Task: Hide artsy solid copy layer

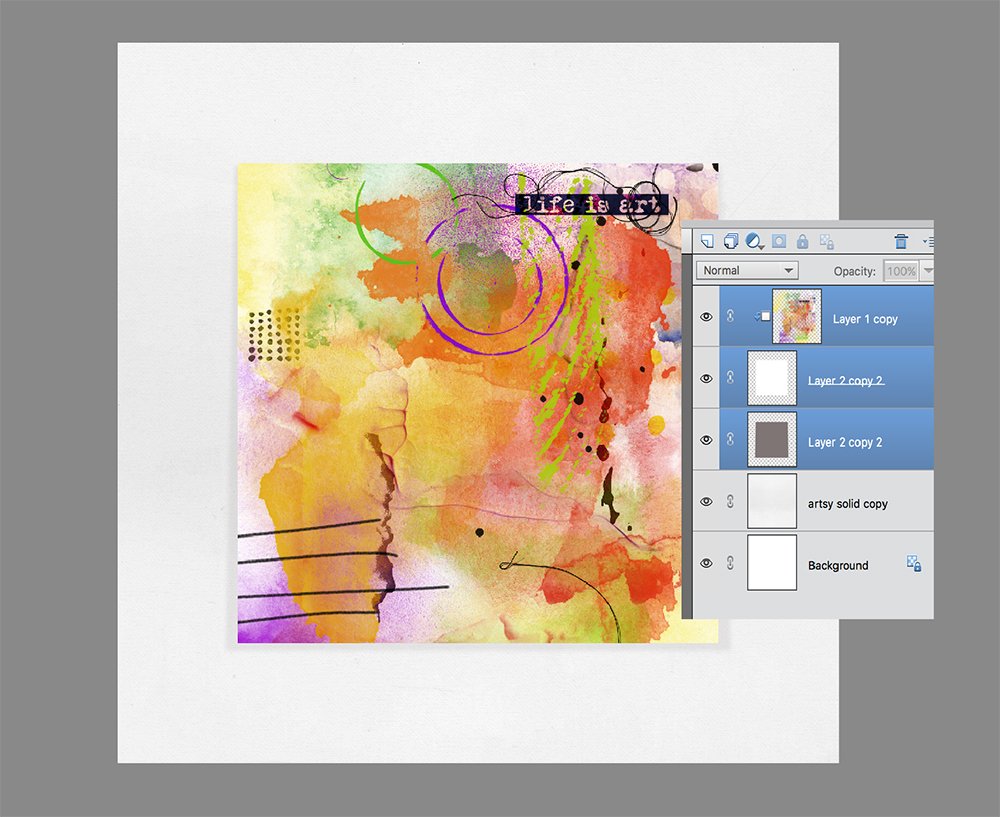Action: click(x=706, y=501)
